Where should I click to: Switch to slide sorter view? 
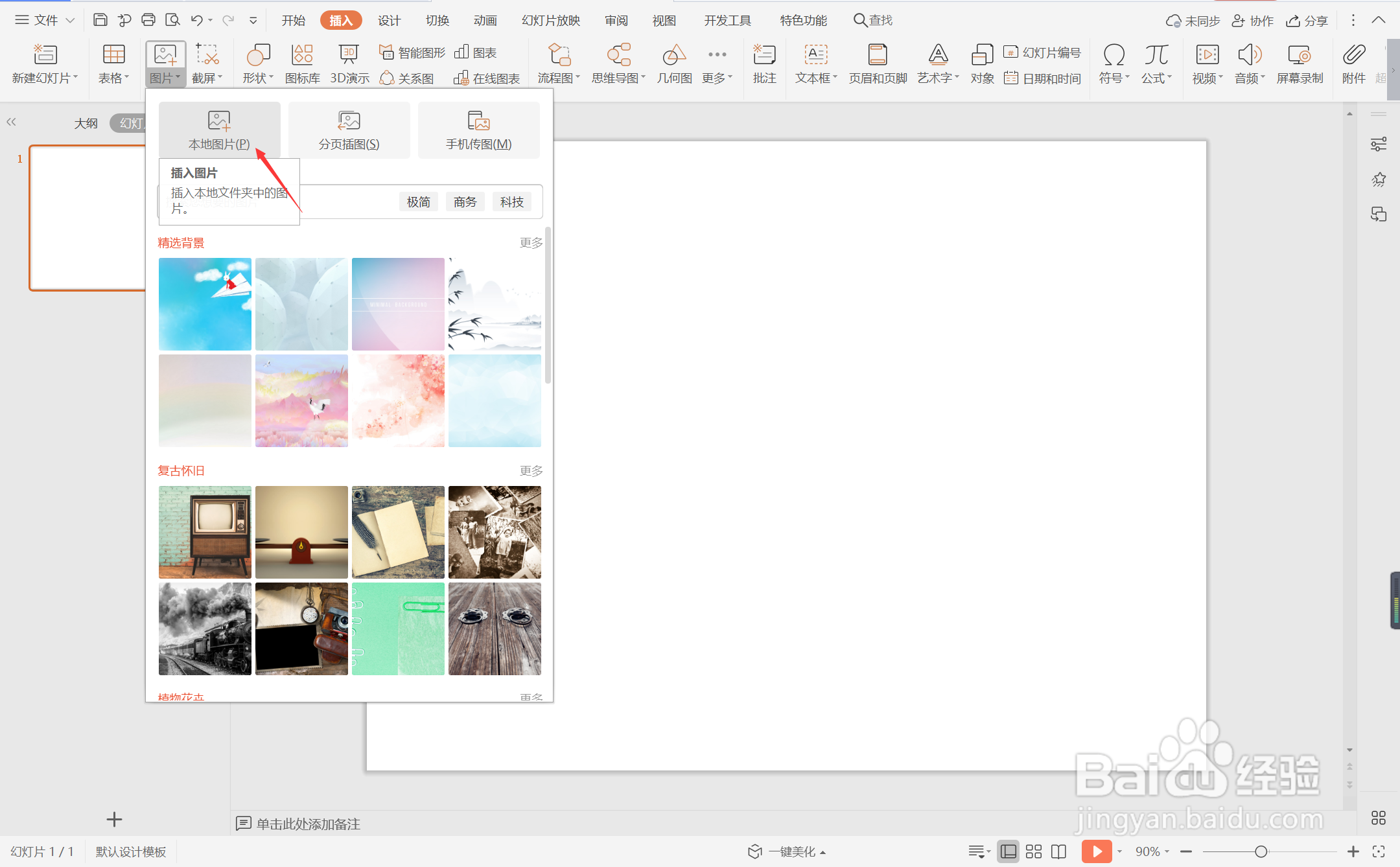1034,851
